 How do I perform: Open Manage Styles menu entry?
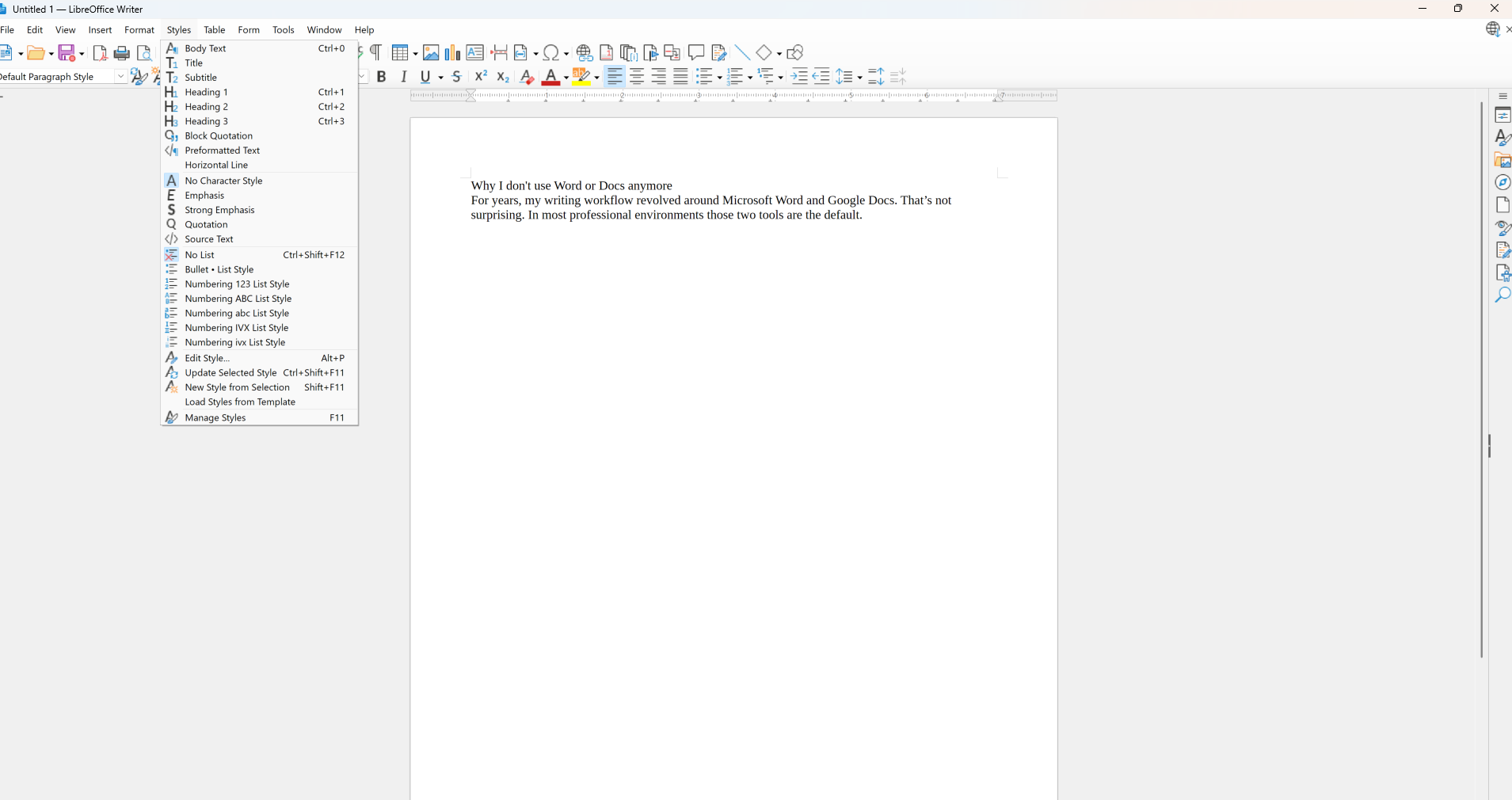(x=259, y=417)
